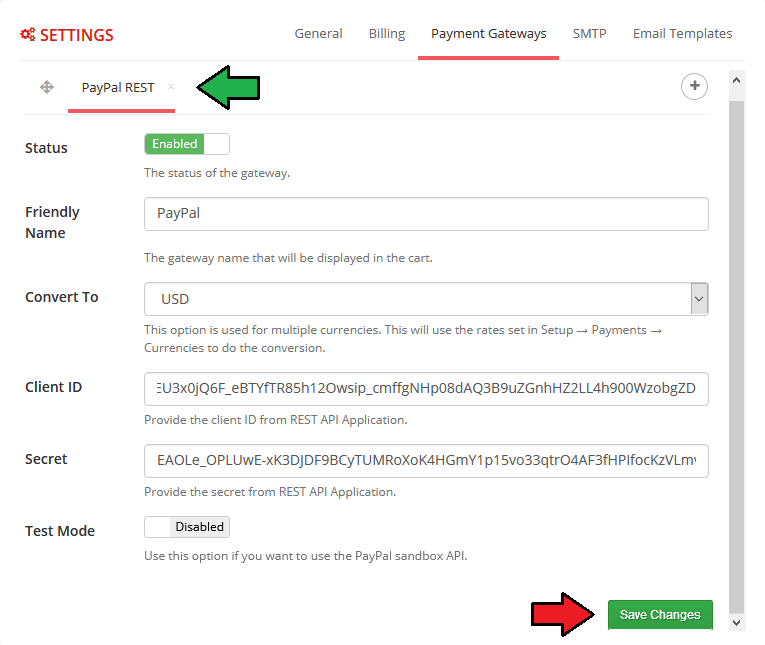The width and height of the screenshot is (765, 645).
Task: Open the Email Templates tab
Action: (x=683, y=34)
